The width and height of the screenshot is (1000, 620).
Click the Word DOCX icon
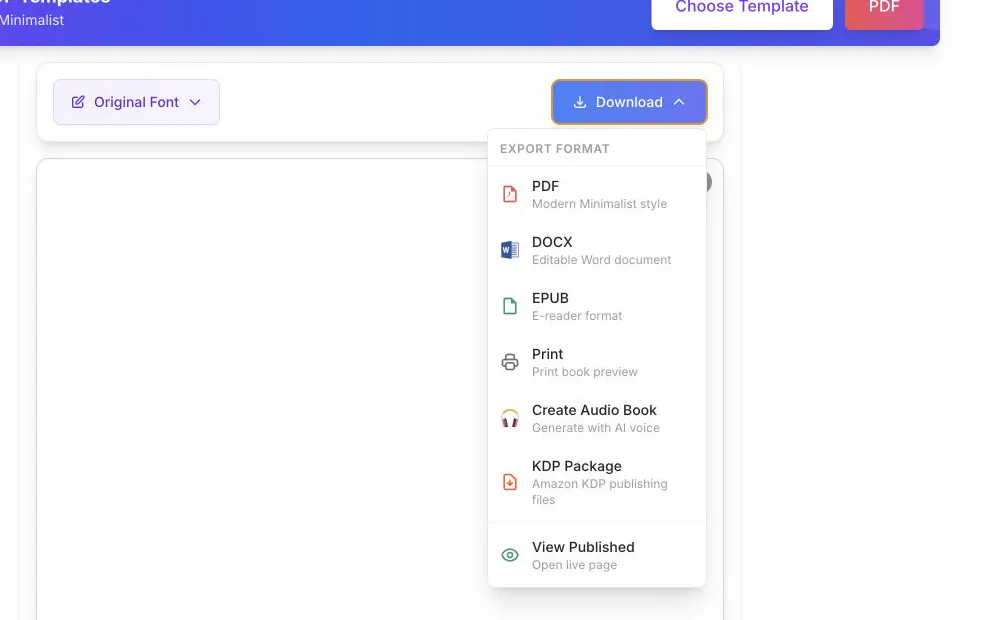[x=510, y=250]
